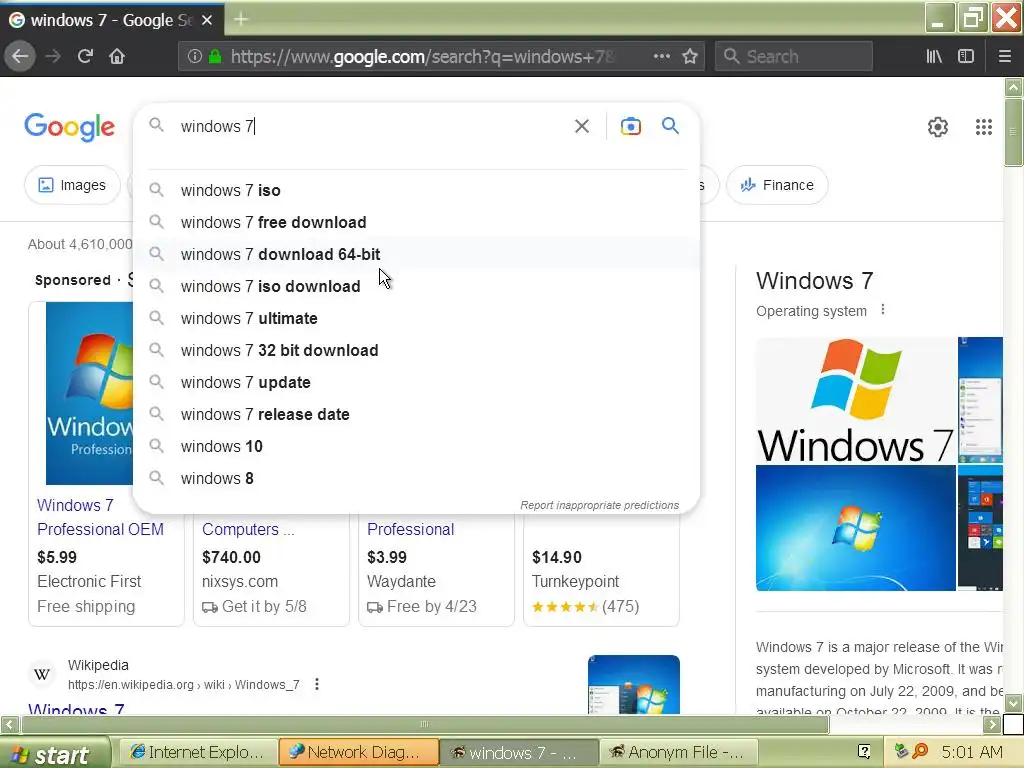Open Windows 7 Professional OEM product link
The width and height of the screenshot is (1024, 768).
[x=101, y=517]
